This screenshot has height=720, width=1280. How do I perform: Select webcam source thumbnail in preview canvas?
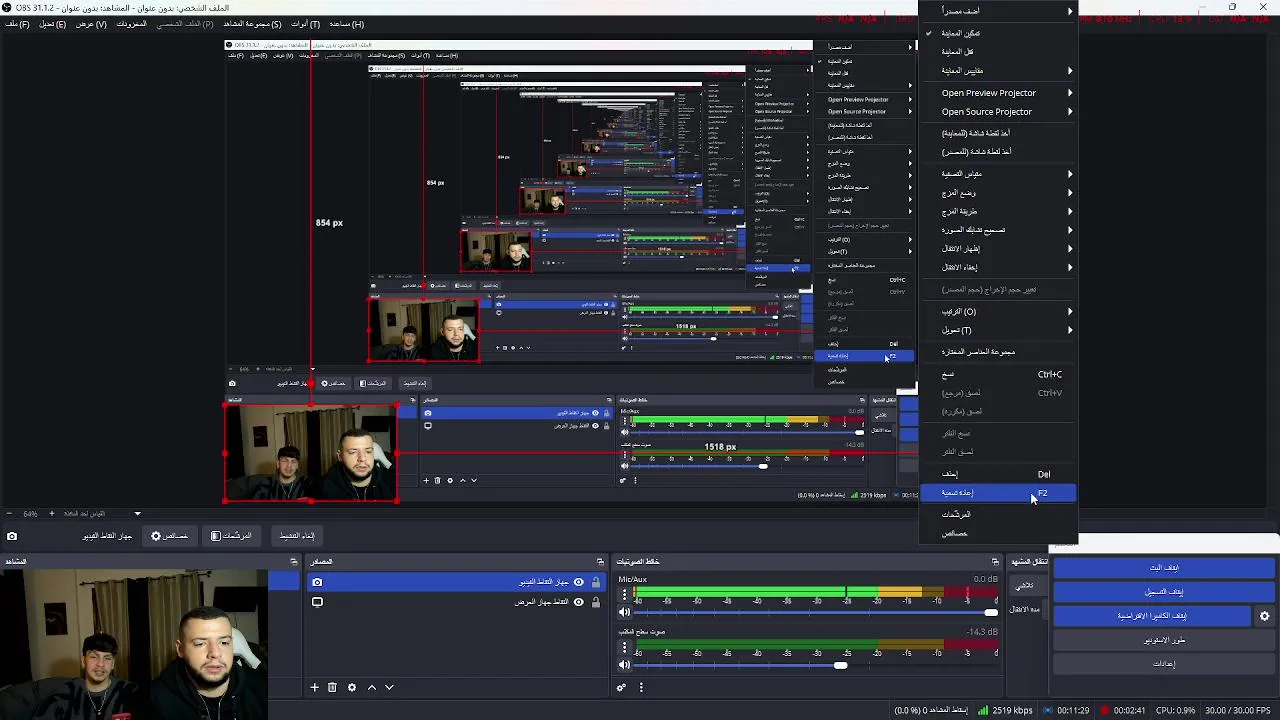(311, 452)
